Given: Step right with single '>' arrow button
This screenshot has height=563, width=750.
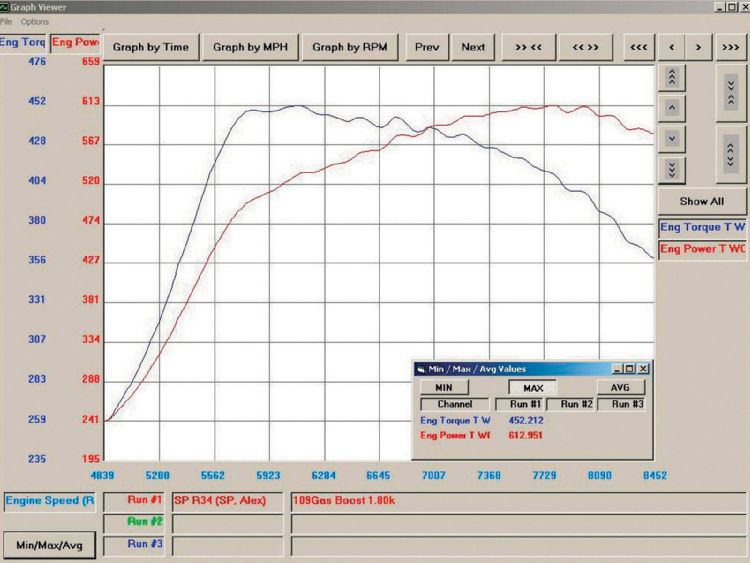Looking at the screenshot, I should (x=698, y=46).
